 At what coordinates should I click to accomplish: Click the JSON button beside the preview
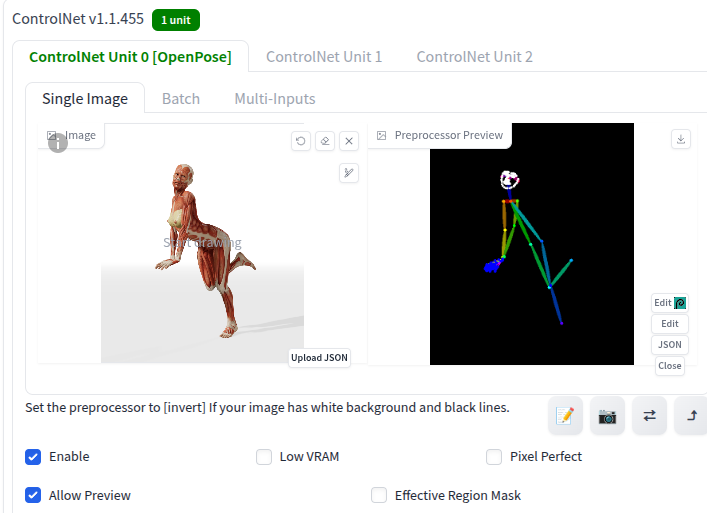point(670,345)
